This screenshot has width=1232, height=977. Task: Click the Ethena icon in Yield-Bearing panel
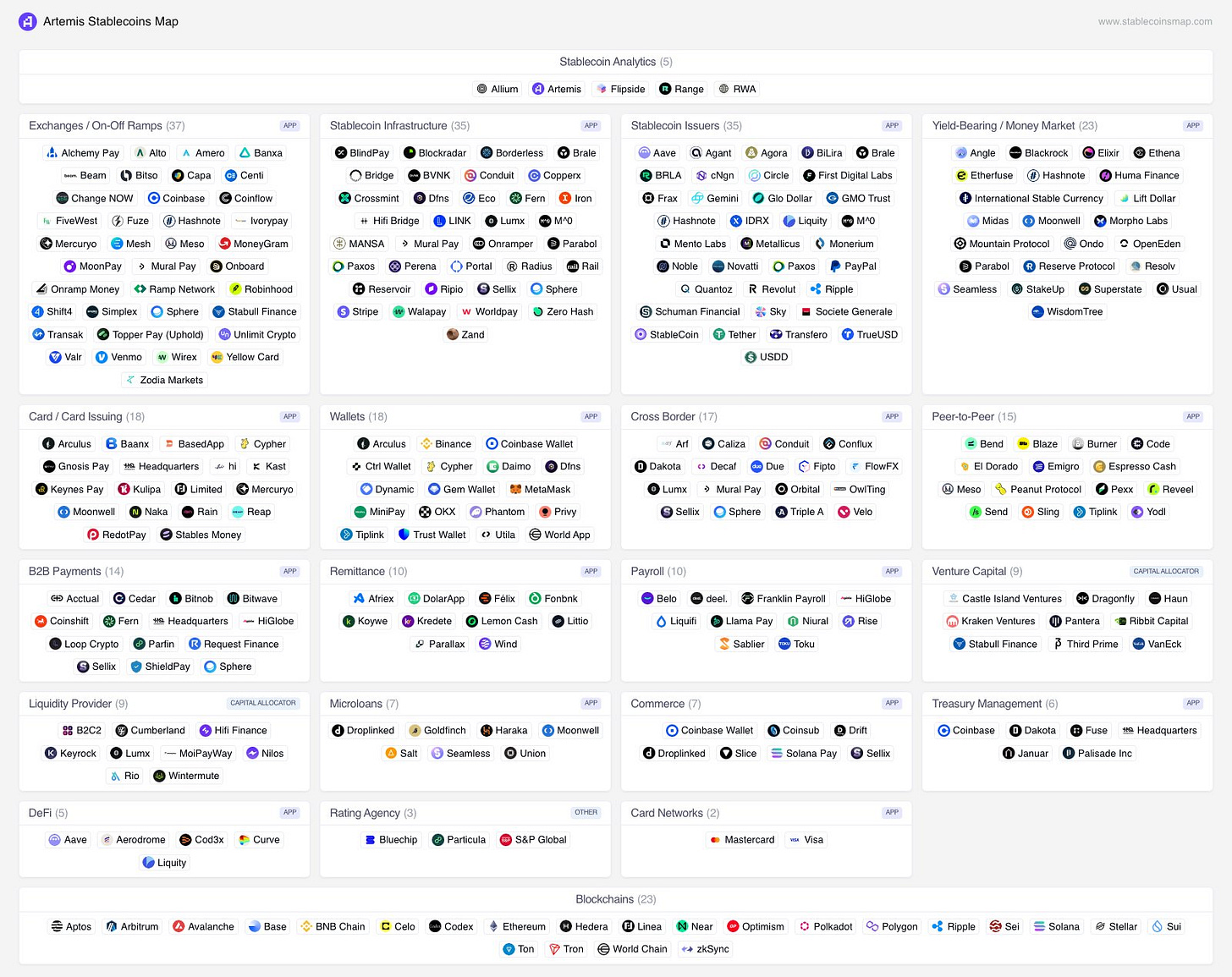tap(1140, 153)
